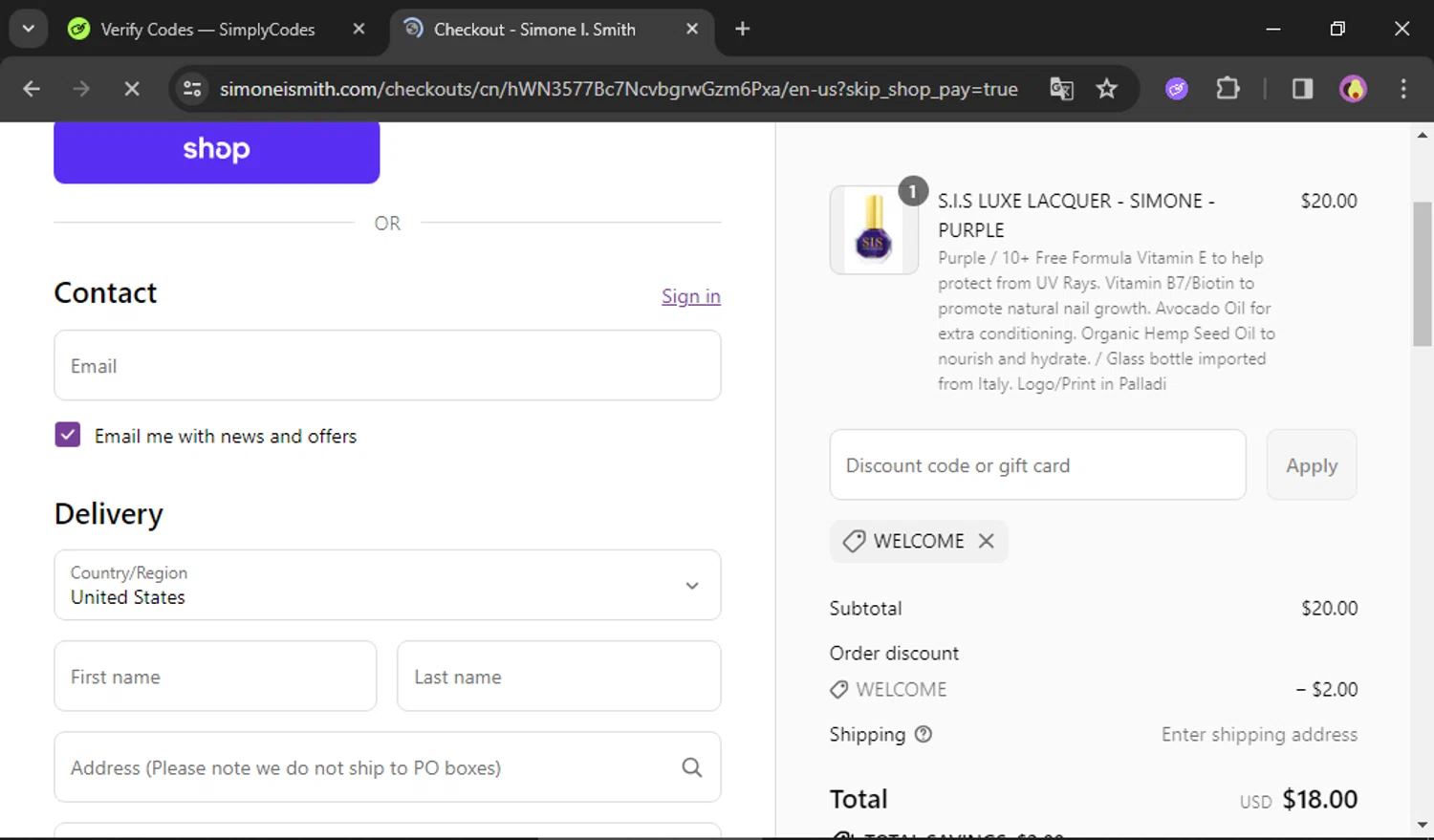Image resolution: width=1434 pixels, height=840 pixels.
Task: Expand the tab search dropdown
Action: click(28, 29)
